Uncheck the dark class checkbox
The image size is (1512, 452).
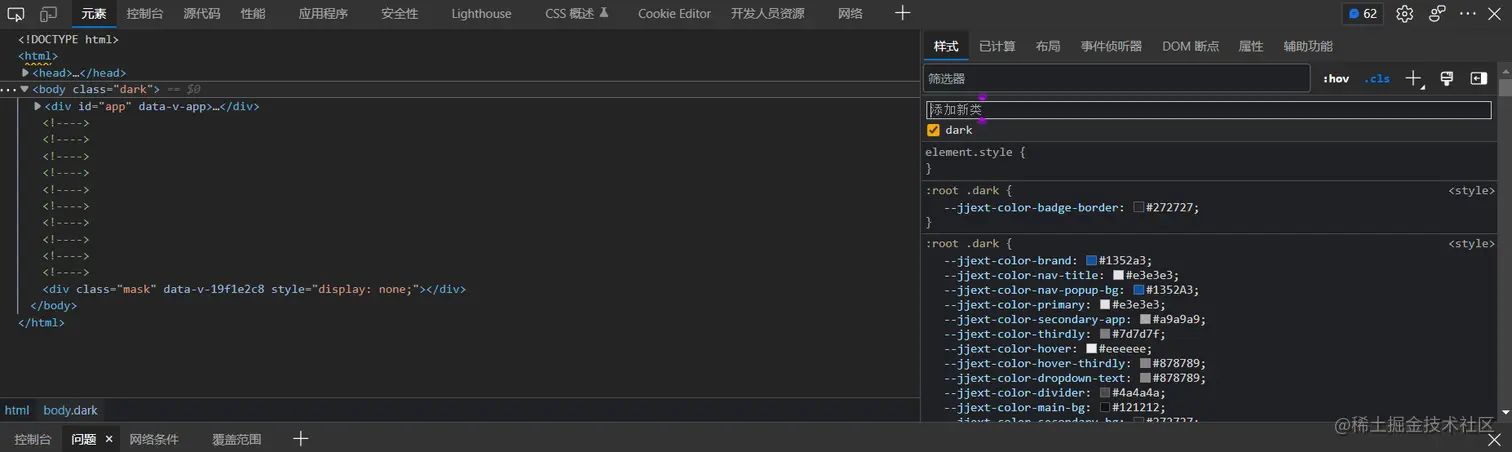pyautogui.click(x=933, y=130)
